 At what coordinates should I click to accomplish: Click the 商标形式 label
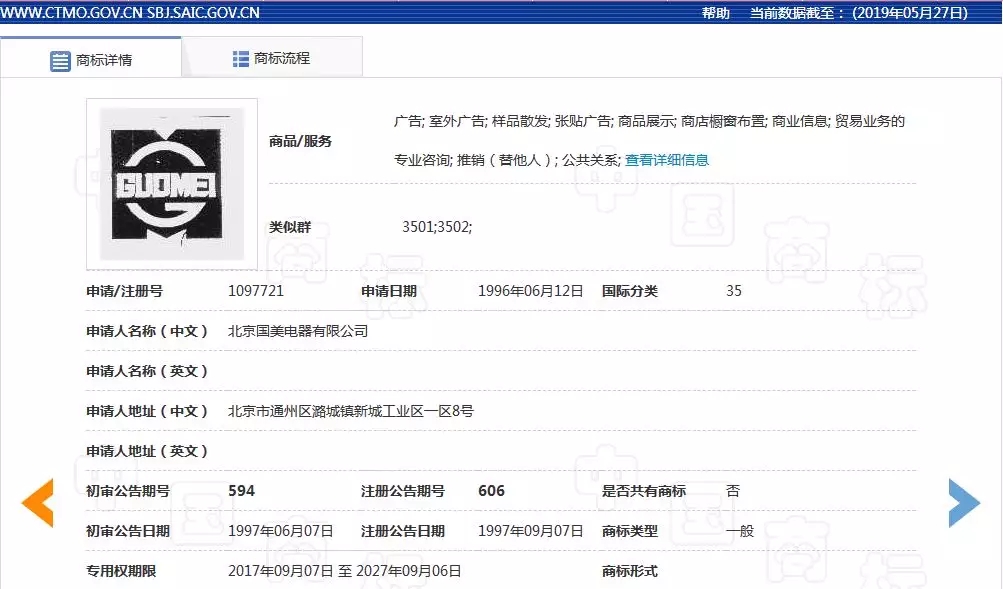630,571
